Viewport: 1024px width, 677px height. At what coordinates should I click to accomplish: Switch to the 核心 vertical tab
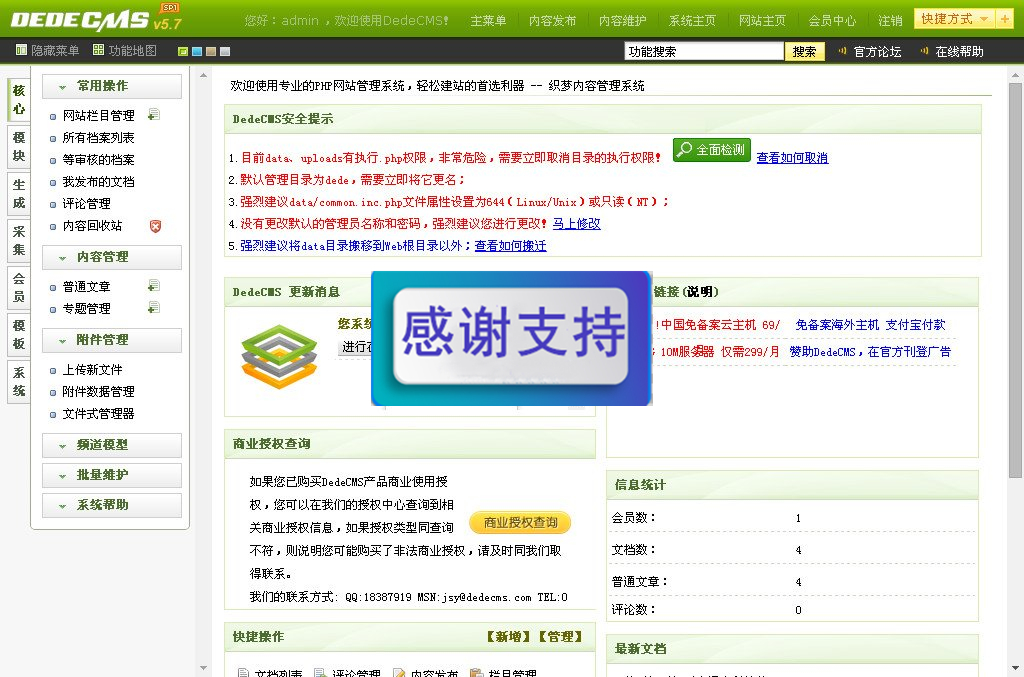19,100
